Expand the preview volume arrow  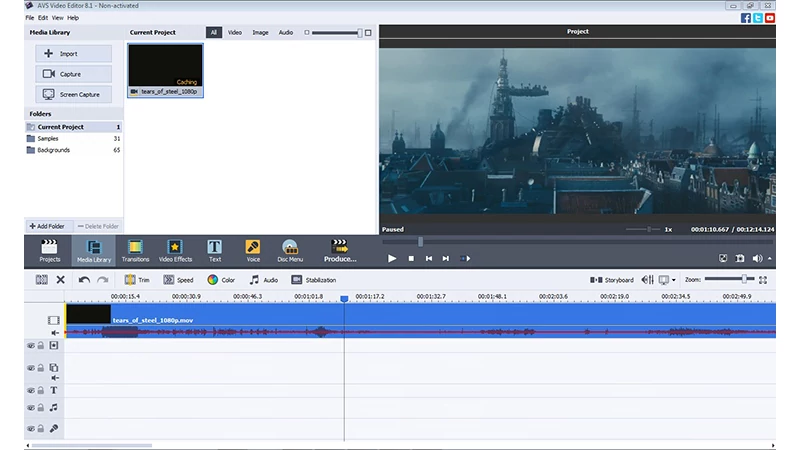(x=769, y=258)
